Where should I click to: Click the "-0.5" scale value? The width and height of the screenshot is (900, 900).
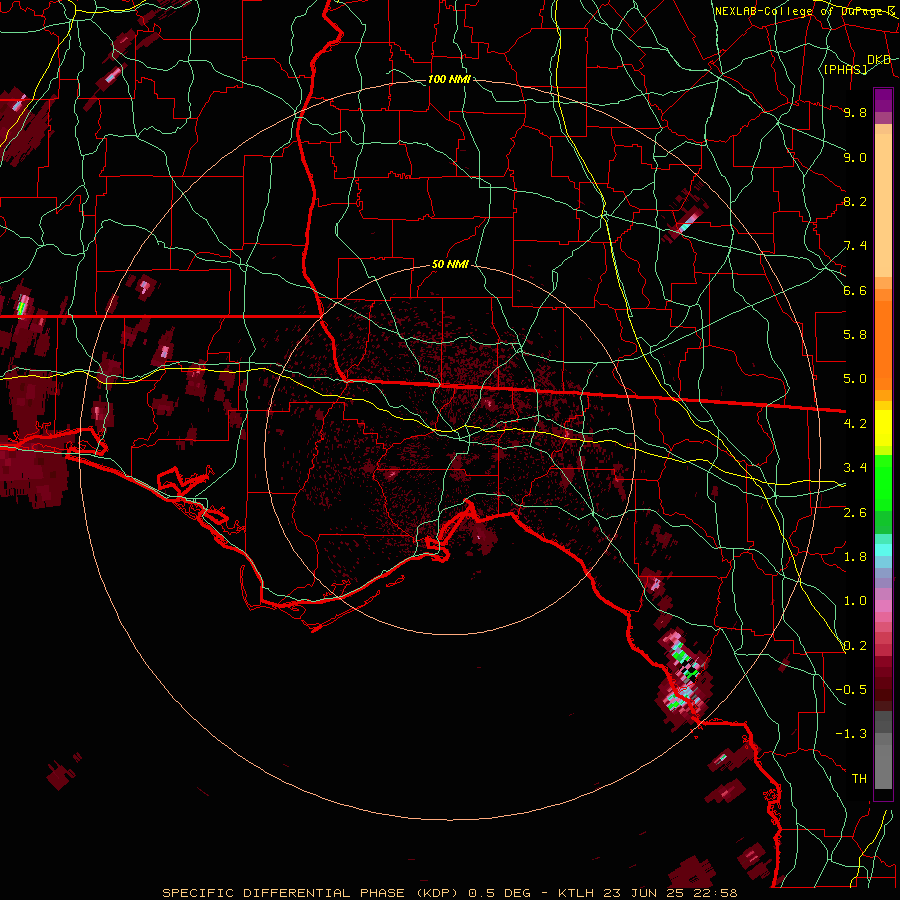(x=851, y=690)
